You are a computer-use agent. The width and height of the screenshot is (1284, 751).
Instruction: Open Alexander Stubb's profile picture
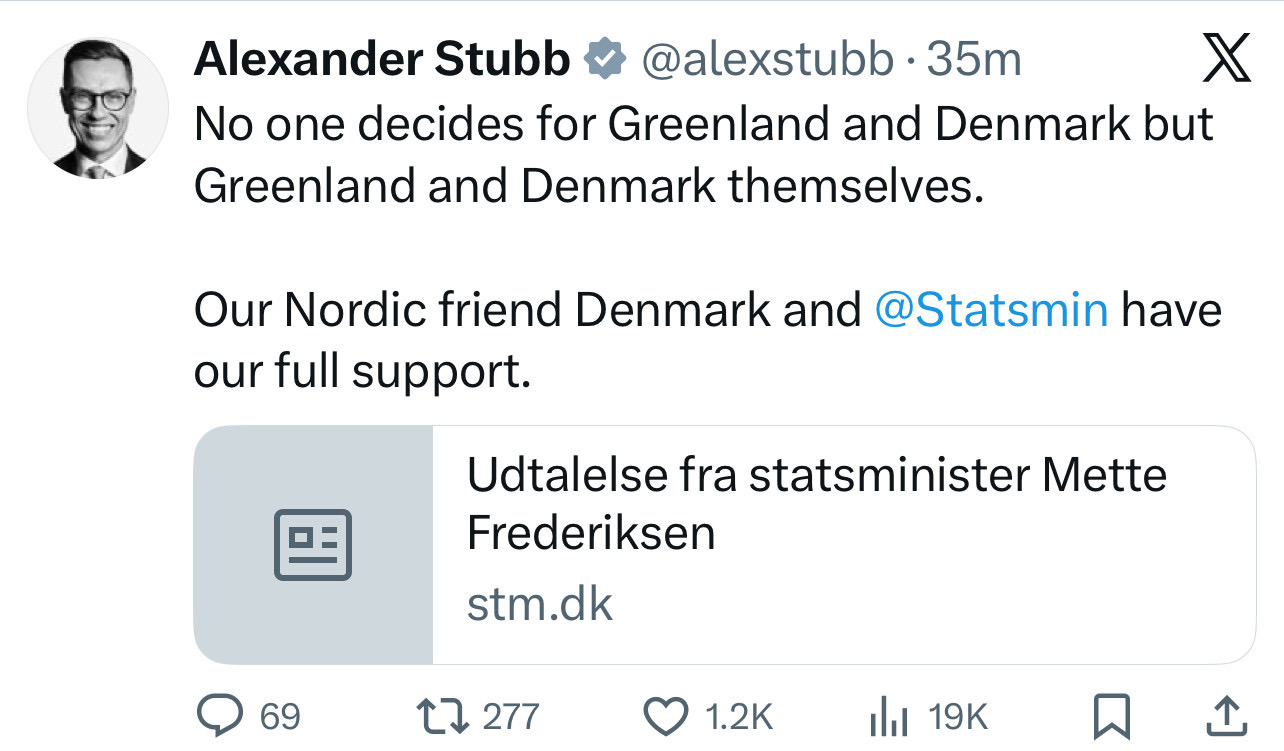pos(97,109)
